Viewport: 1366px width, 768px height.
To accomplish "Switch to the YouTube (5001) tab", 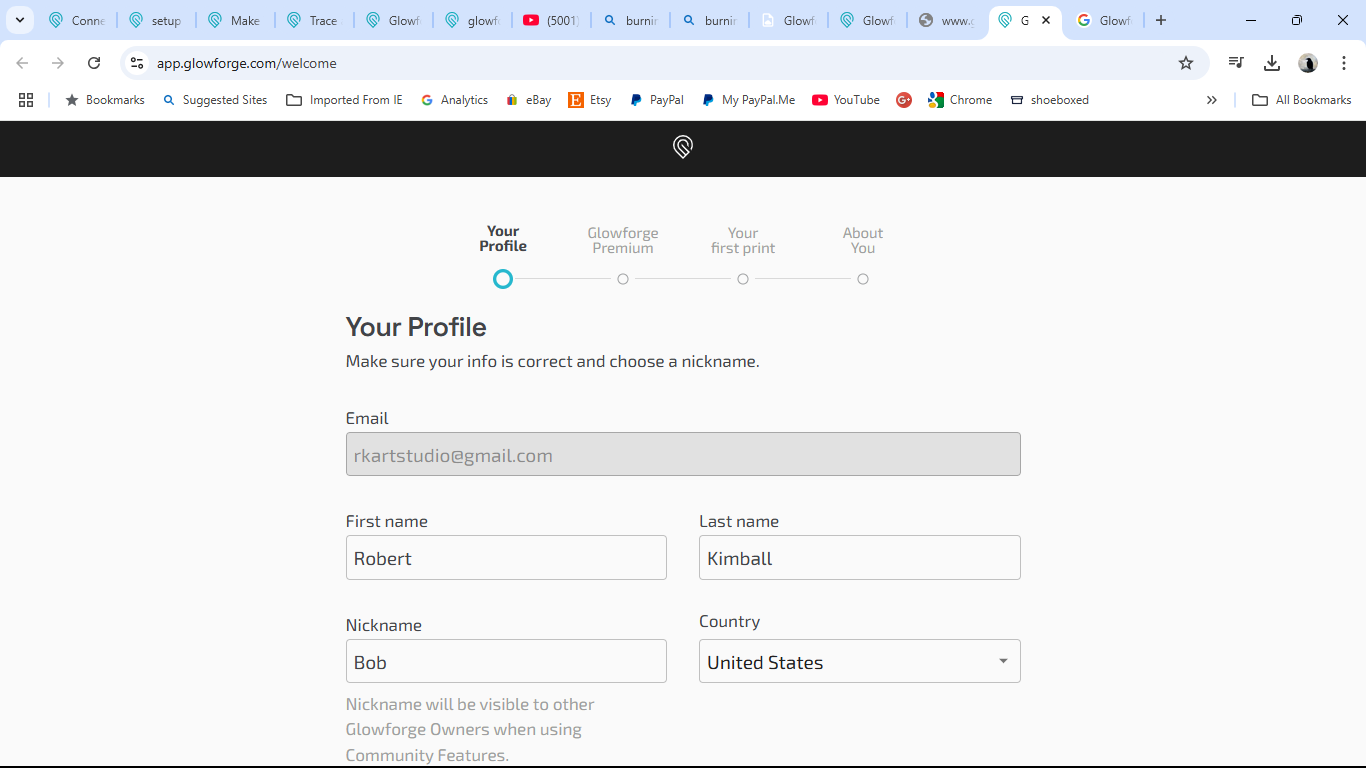I will (551, 20).
